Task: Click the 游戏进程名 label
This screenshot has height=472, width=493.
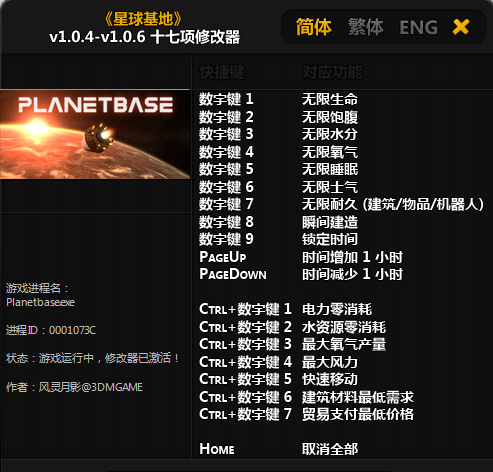Action: [x=37, y=288]
